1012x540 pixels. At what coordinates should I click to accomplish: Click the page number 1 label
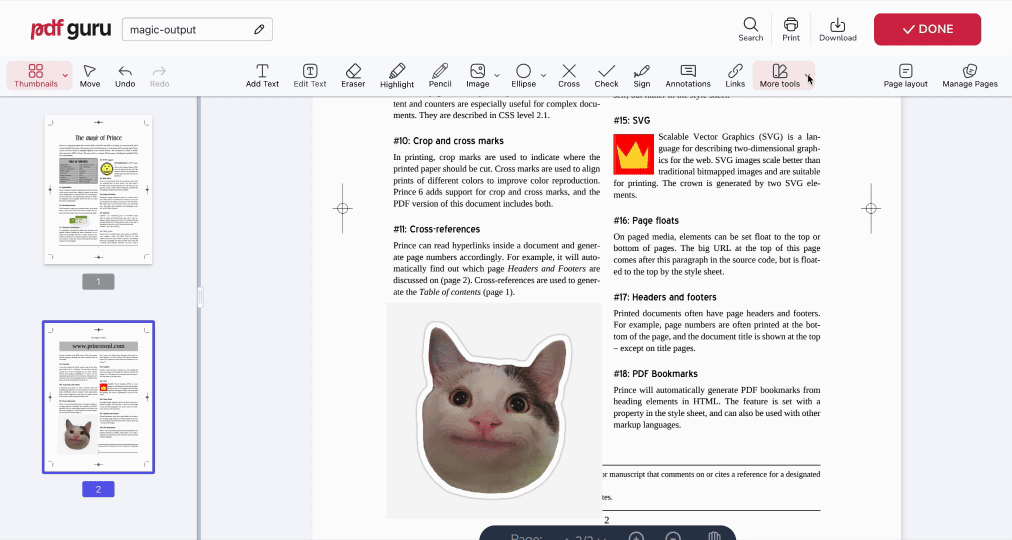(98, 281)
